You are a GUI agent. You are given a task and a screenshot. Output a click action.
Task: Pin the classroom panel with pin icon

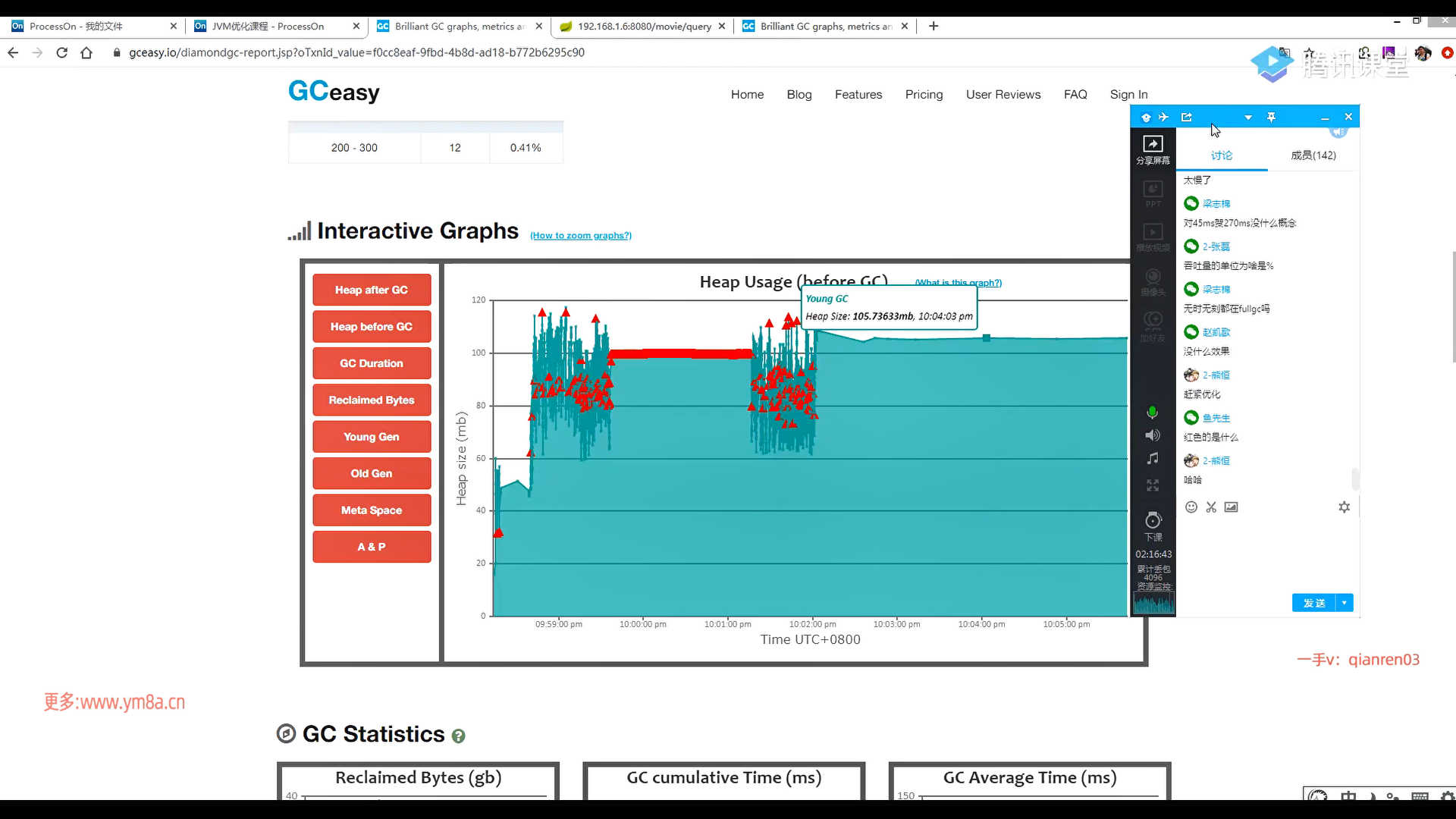[1272, 117]
